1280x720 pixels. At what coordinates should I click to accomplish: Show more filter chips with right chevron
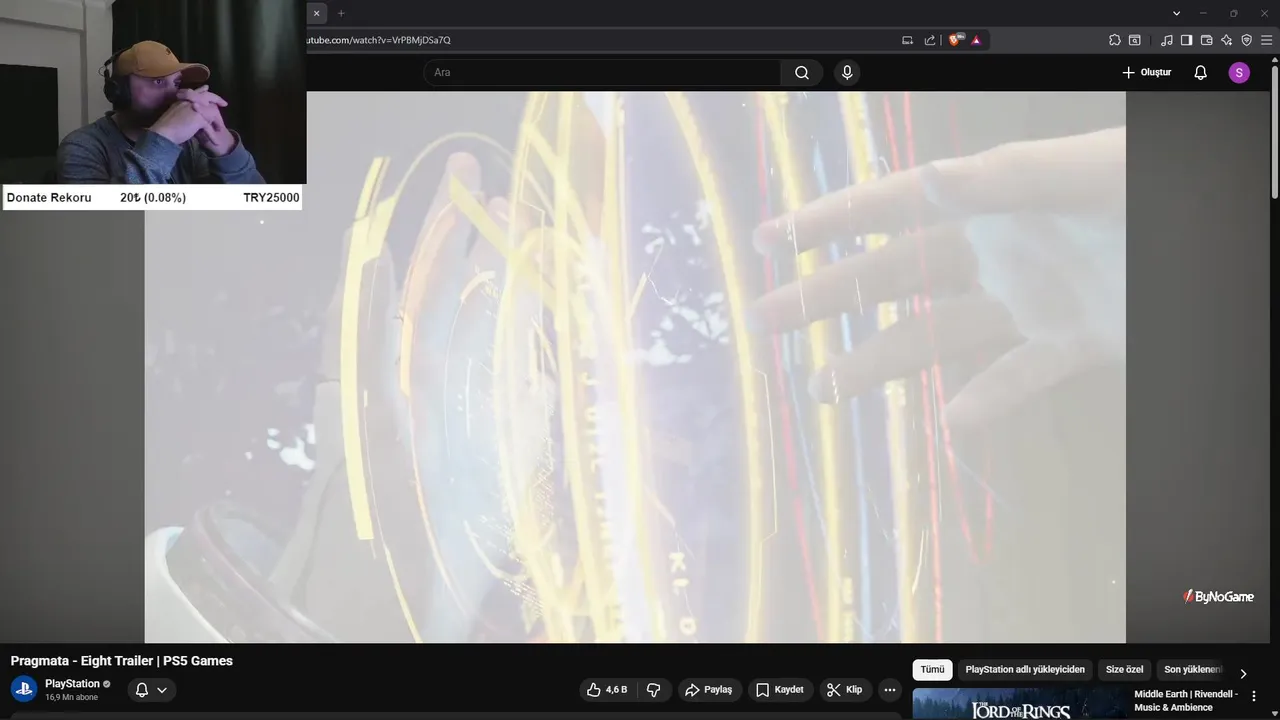click(x=1243, y=673)
